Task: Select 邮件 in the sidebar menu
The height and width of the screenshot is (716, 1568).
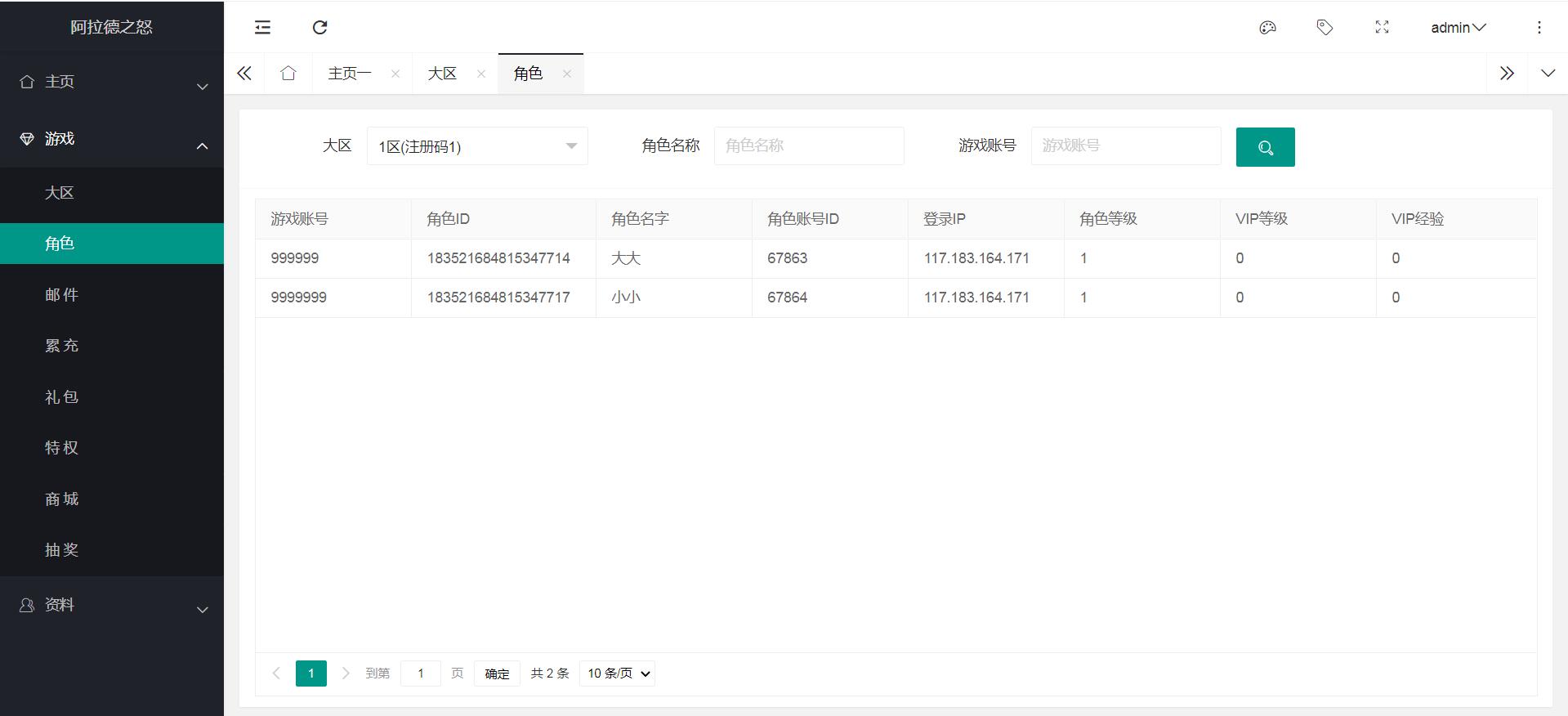Action: click(x=62, y=295)
